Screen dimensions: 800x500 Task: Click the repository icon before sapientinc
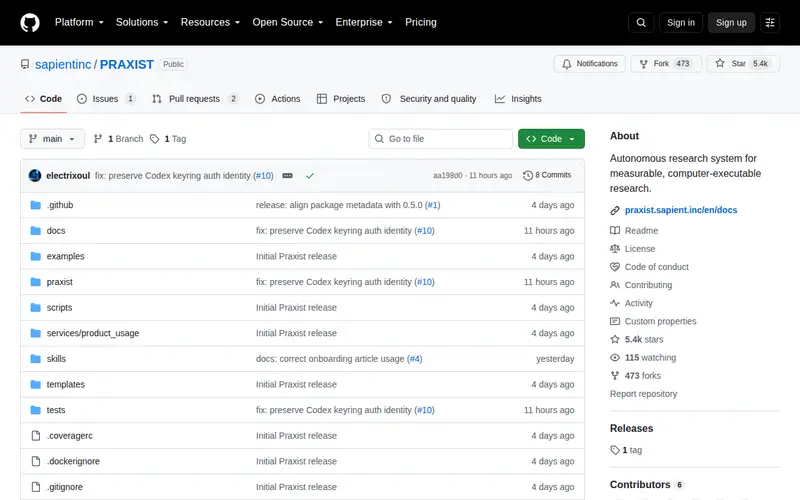(x=25, y=64)
